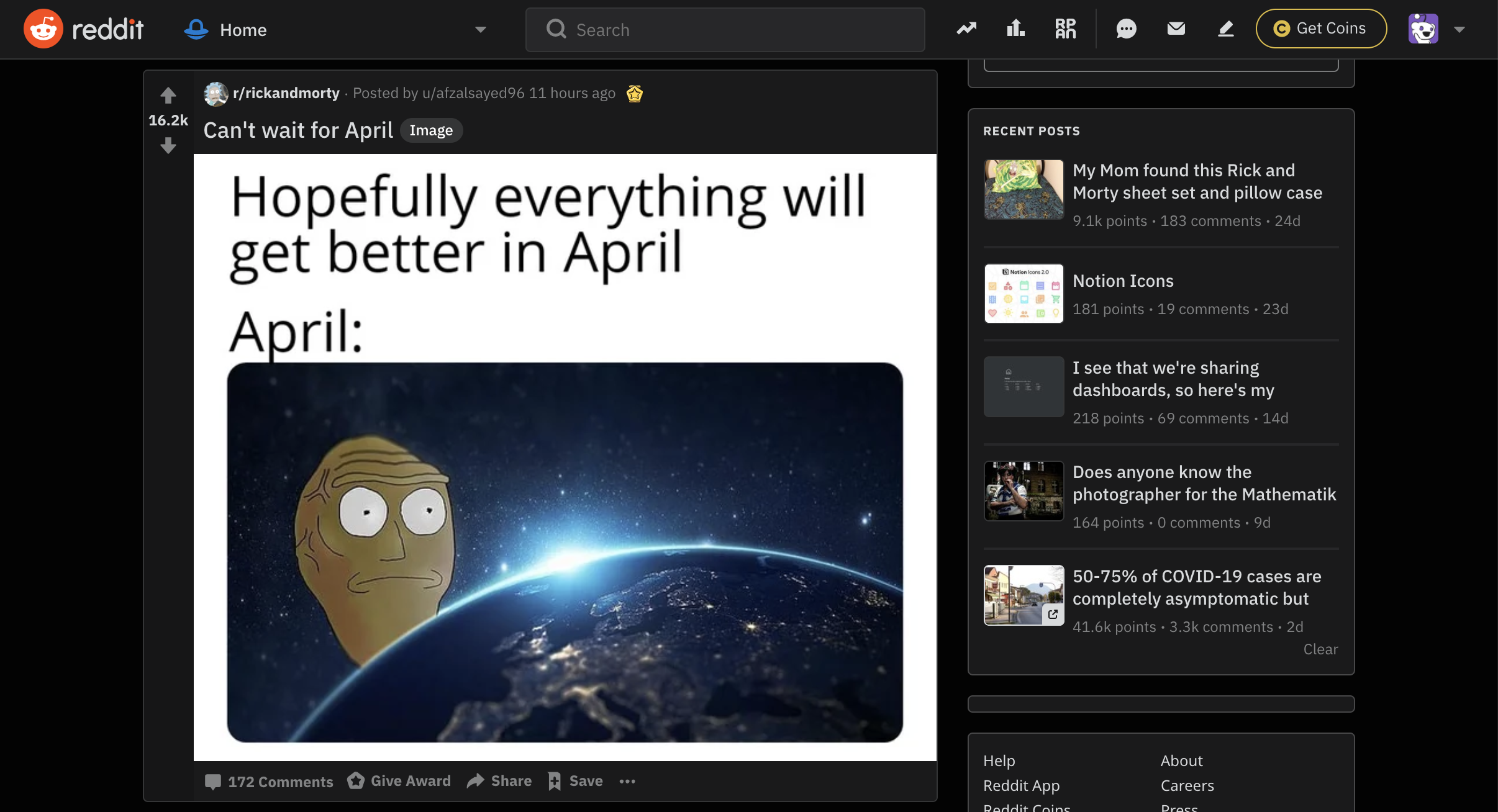
Task: Open the chat bubble icon
Action: (x=1126, y=29)
